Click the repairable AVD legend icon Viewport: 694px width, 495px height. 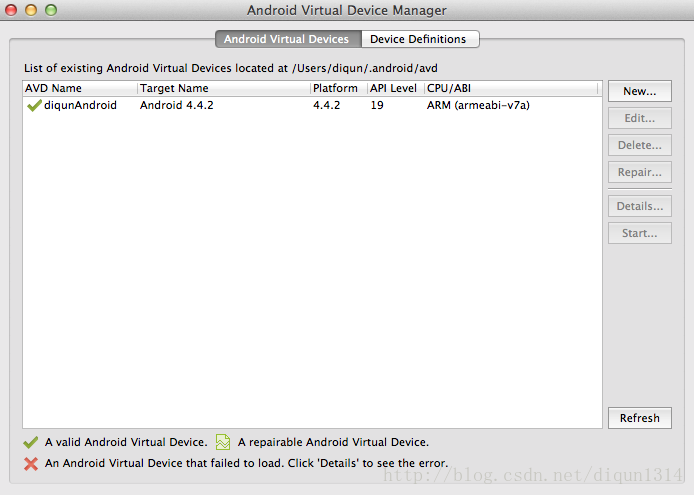click(223, 442)
